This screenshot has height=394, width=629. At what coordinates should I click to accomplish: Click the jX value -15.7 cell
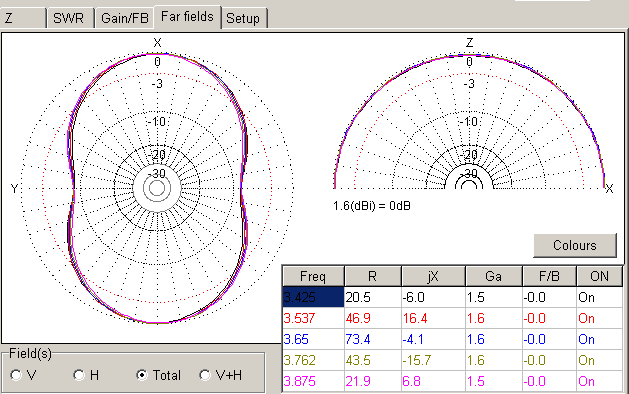pos(433,360)
